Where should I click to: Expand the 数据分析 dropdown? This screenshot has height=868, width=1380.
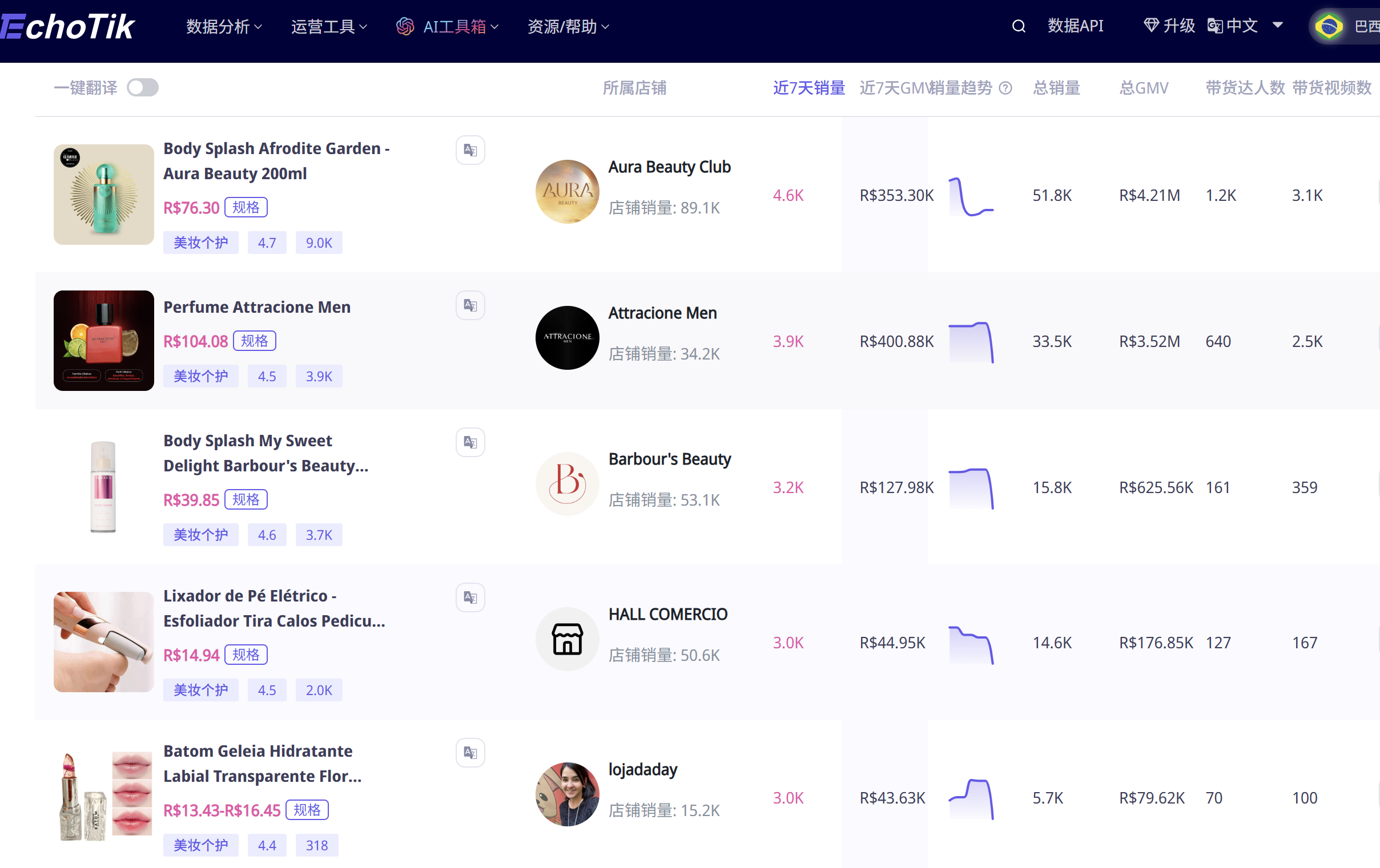[219, 26]
